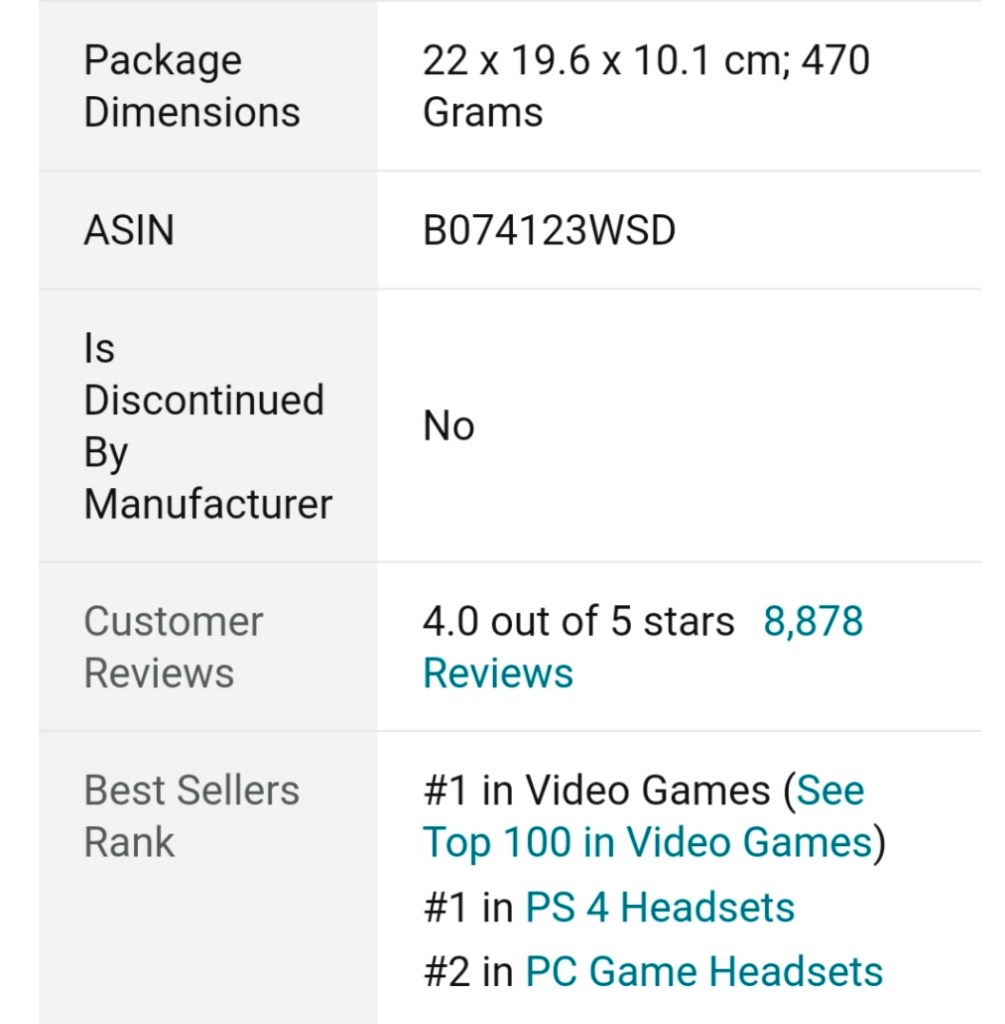Viewport: 1005px width, 1024px height.
Task: Open the PS 4 Headsets category link
Action: pos(660,908)
